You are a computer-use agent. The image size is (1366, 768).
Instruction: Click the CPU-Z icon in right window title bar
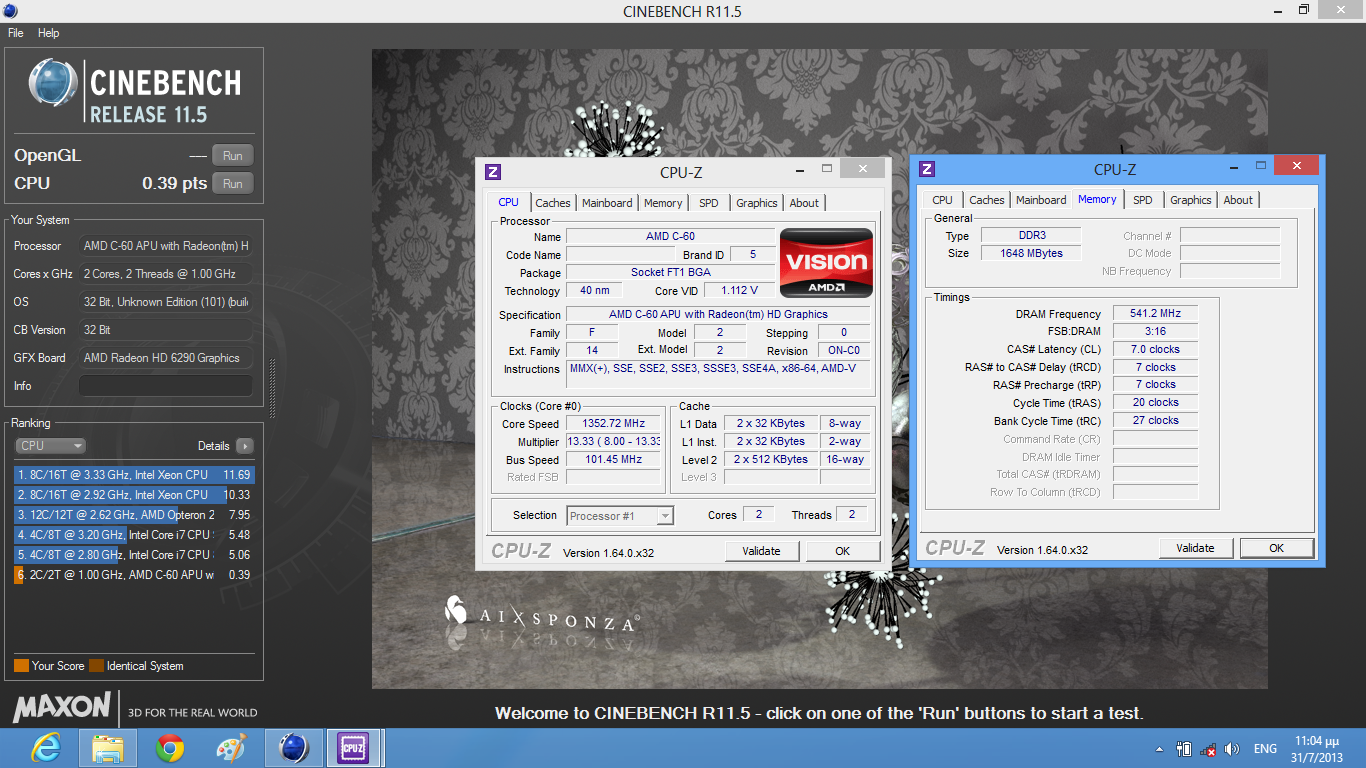(927, 169)
